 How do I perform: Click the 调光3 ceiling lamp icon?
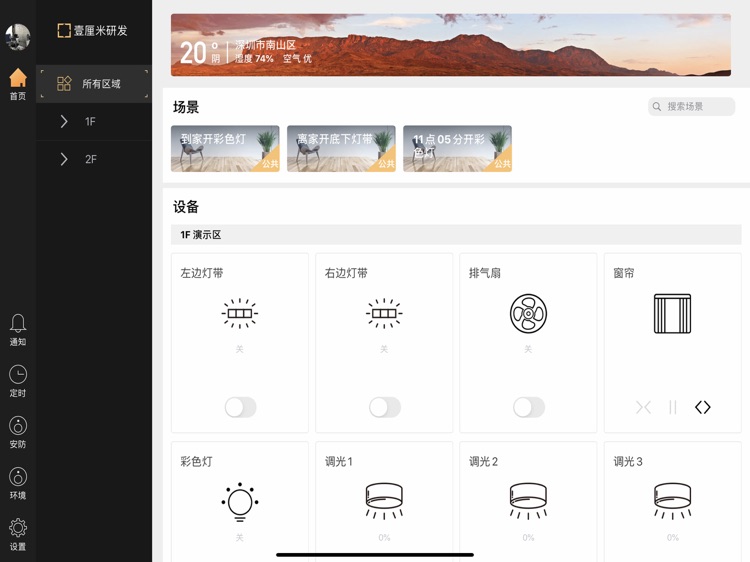point(673,501)
